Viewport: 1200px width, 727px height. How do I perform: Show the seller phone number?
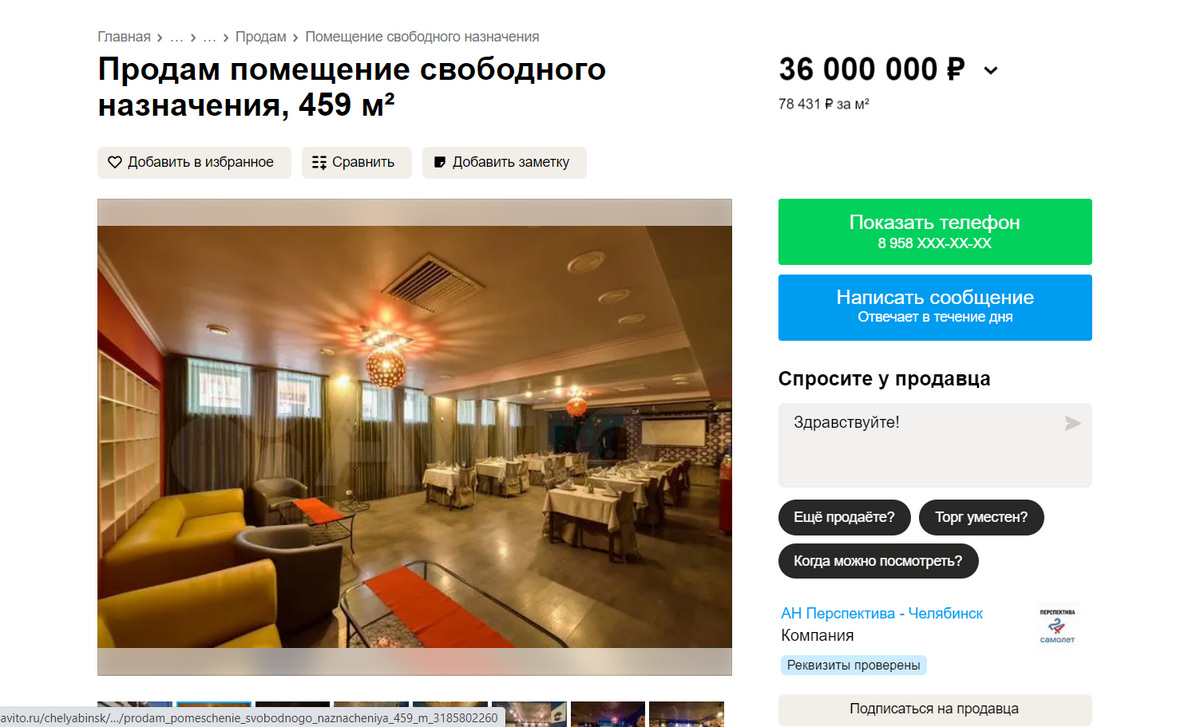click(x=935, y=232)
